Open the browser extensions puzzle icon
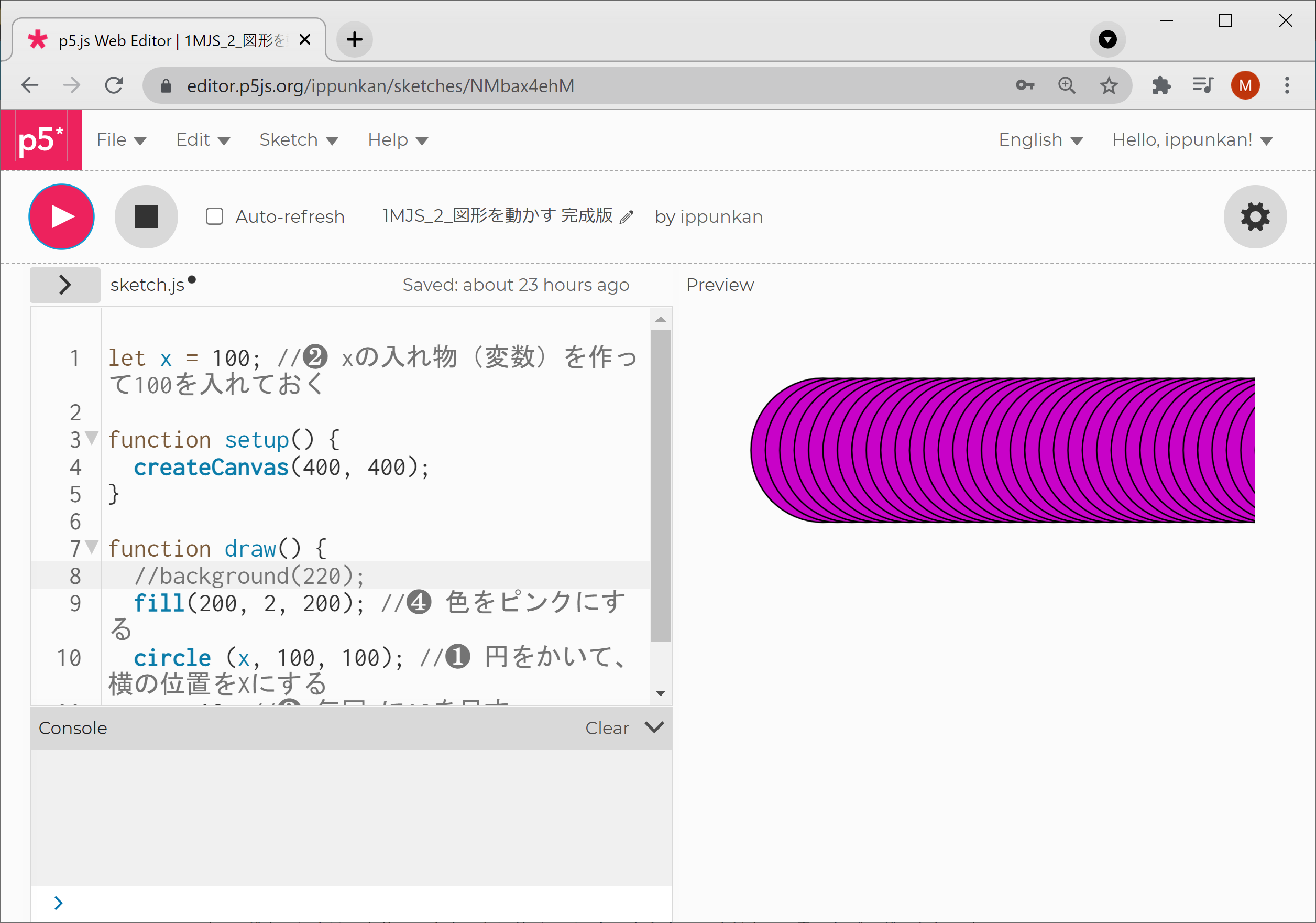This screenshot has height=923, width=1316. pos(1162,85)
